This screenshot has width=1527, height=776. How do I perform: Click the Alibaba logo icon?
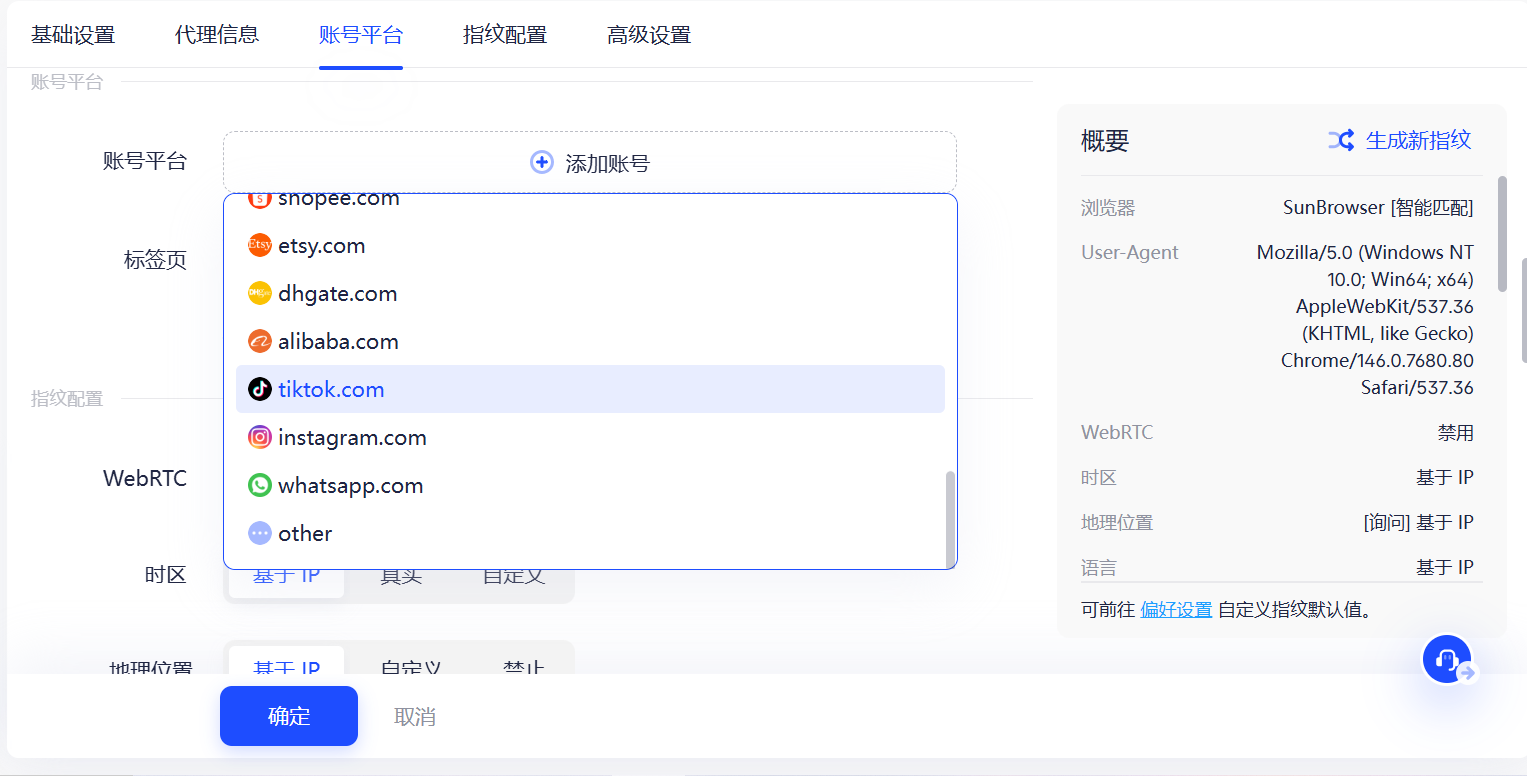[x=260, y=341]
